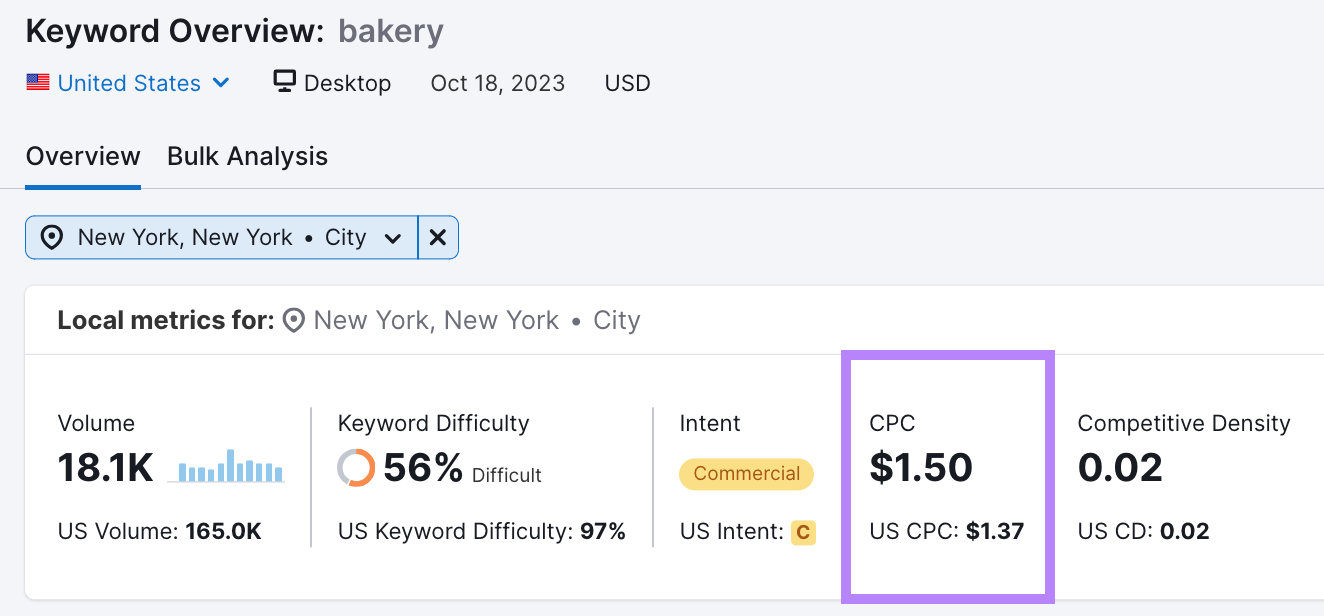Click the Keyword Difficulty gauge ring
Image resolution: width=1324 pixels, height=616 pixels.
point(358,465)
